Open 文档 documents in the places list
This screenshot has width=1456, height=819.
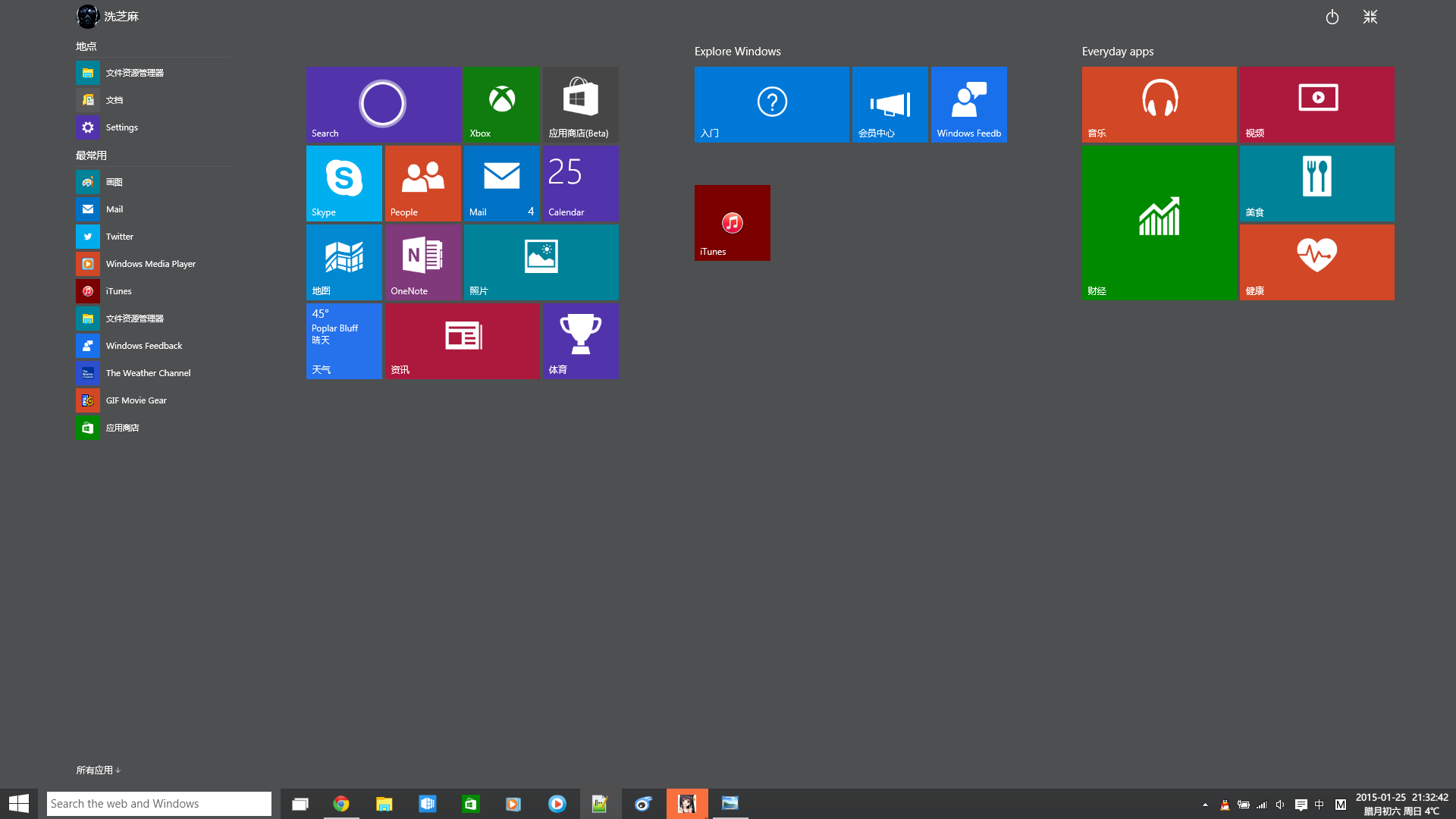coord(152,100)
